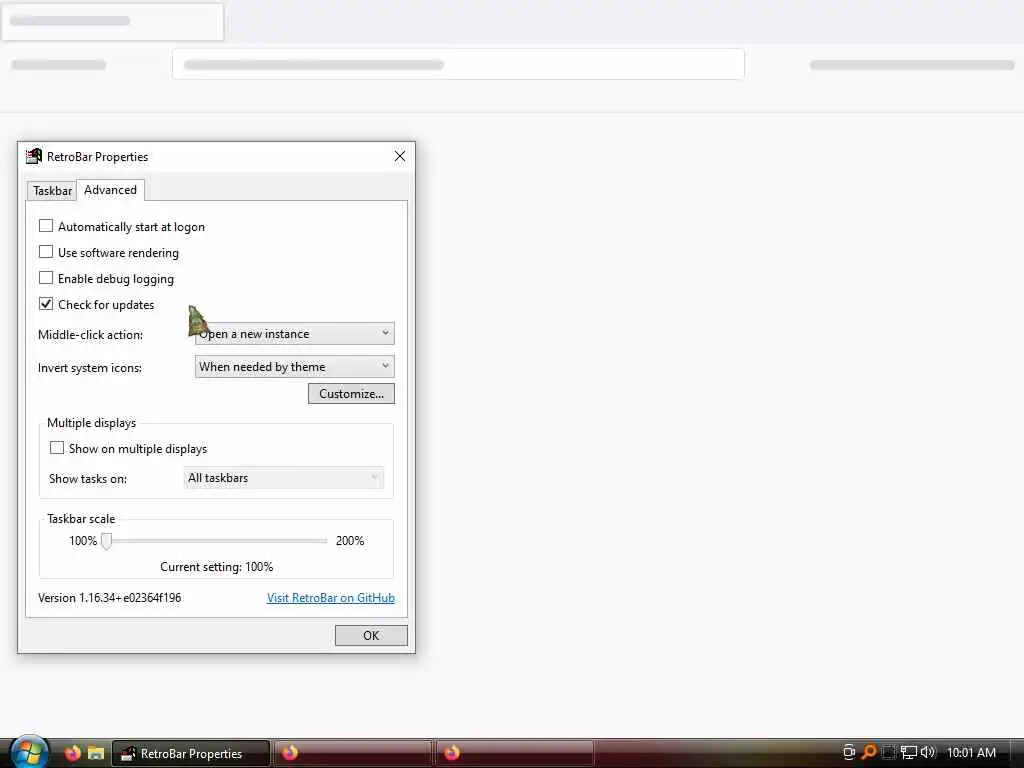Click the dashed-square tray icon
1024x768 pixels.
click(889, 752)
